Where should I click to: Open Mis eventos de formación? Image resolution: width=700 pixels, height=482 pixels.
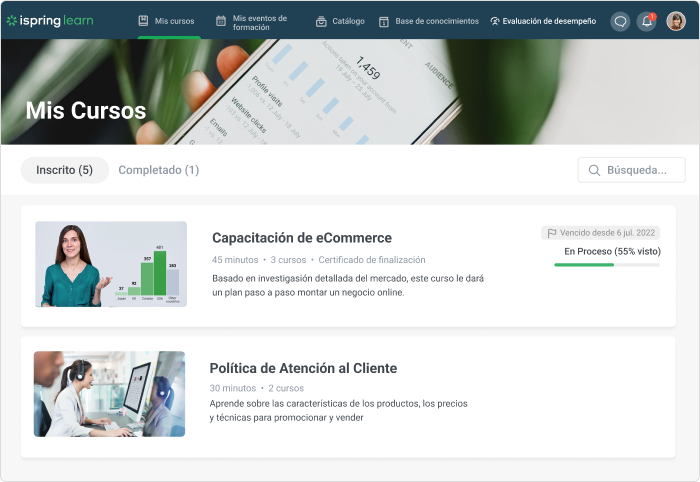[252, 22]
